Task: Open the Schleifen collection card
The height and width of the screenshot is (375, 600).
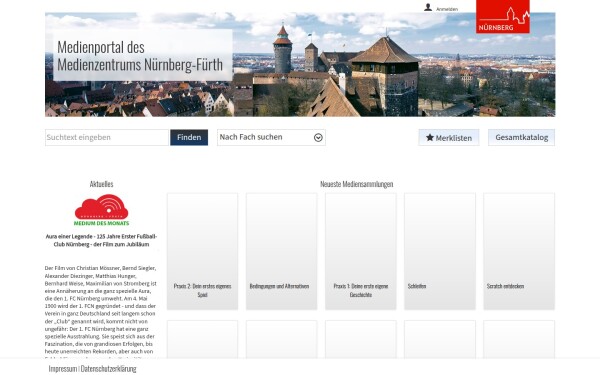Action: pos(440,251)
